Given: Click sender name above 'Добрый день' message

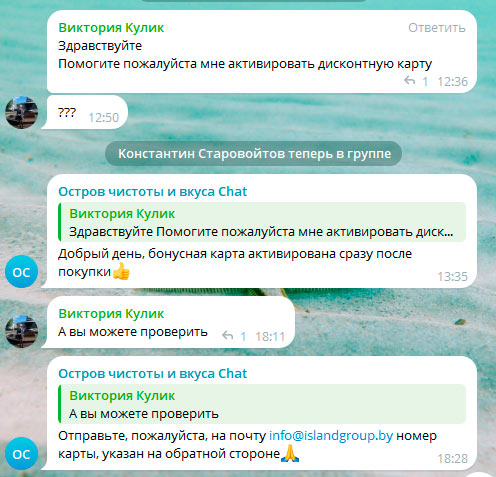Looking at the screenshot, I should (153, 192).
